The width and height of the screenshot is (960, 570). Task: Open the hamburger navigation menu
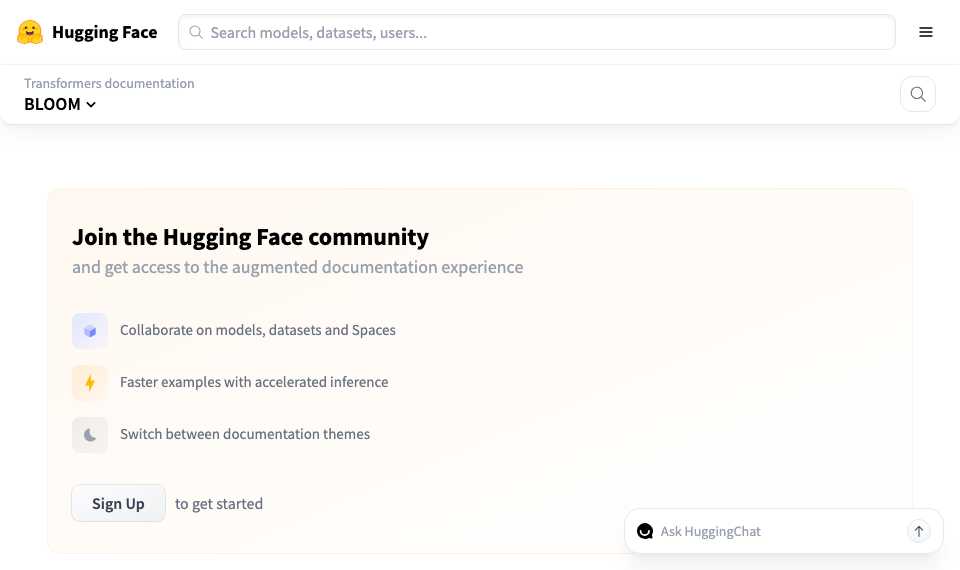(926, 32)
